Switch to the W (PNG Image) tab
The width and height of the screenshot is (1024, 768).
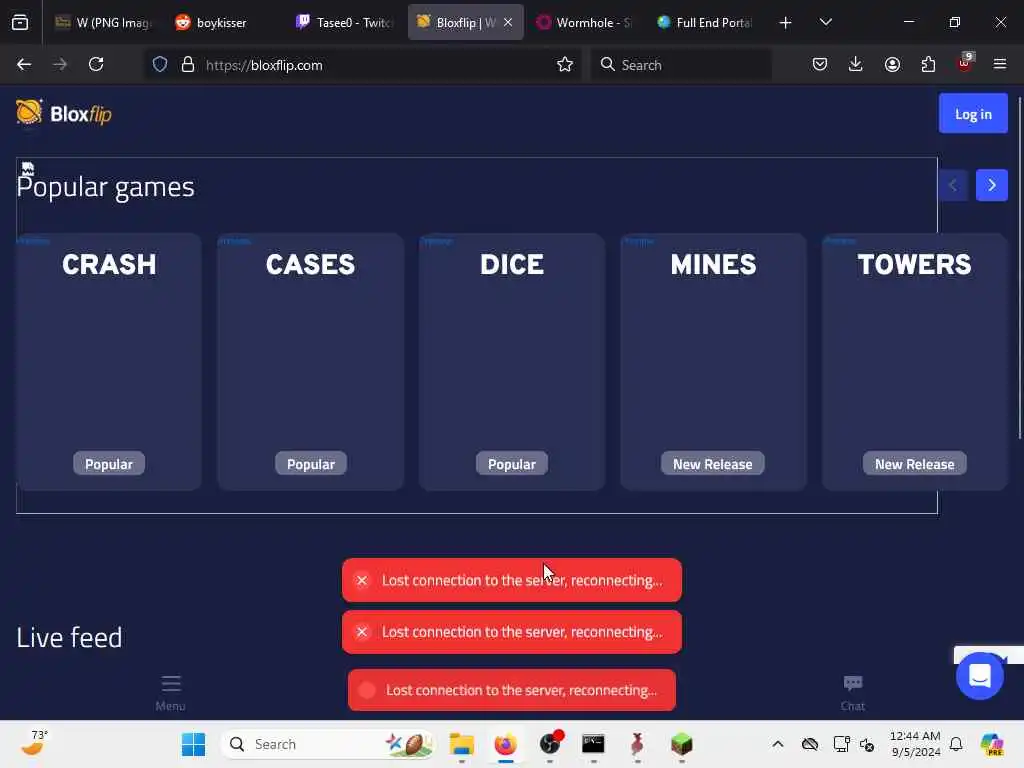pos(103,22)
